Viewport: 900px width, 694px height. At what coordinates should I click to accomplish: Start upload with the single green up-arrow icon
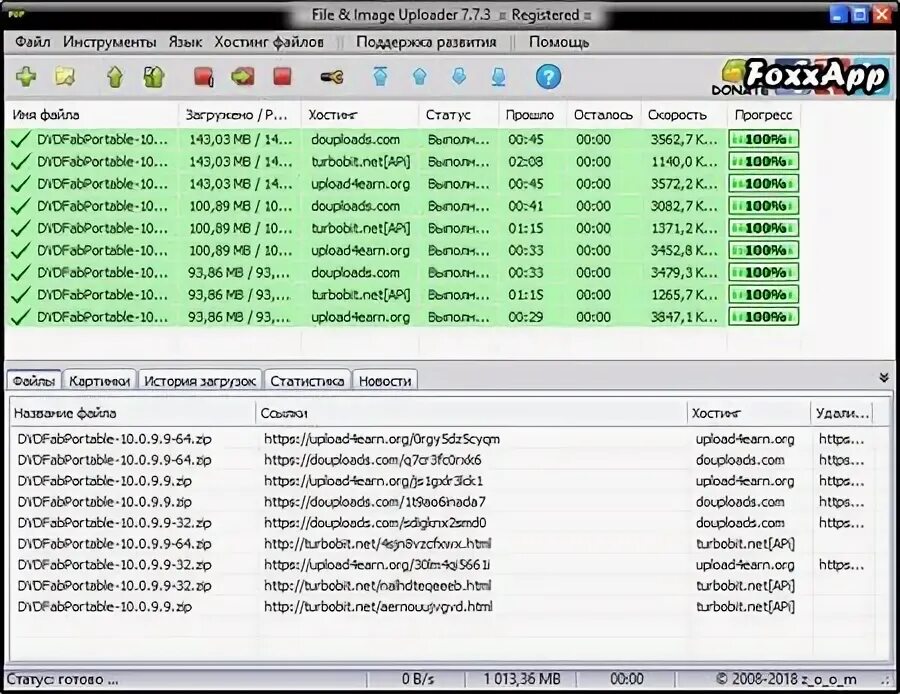point(115,76)
